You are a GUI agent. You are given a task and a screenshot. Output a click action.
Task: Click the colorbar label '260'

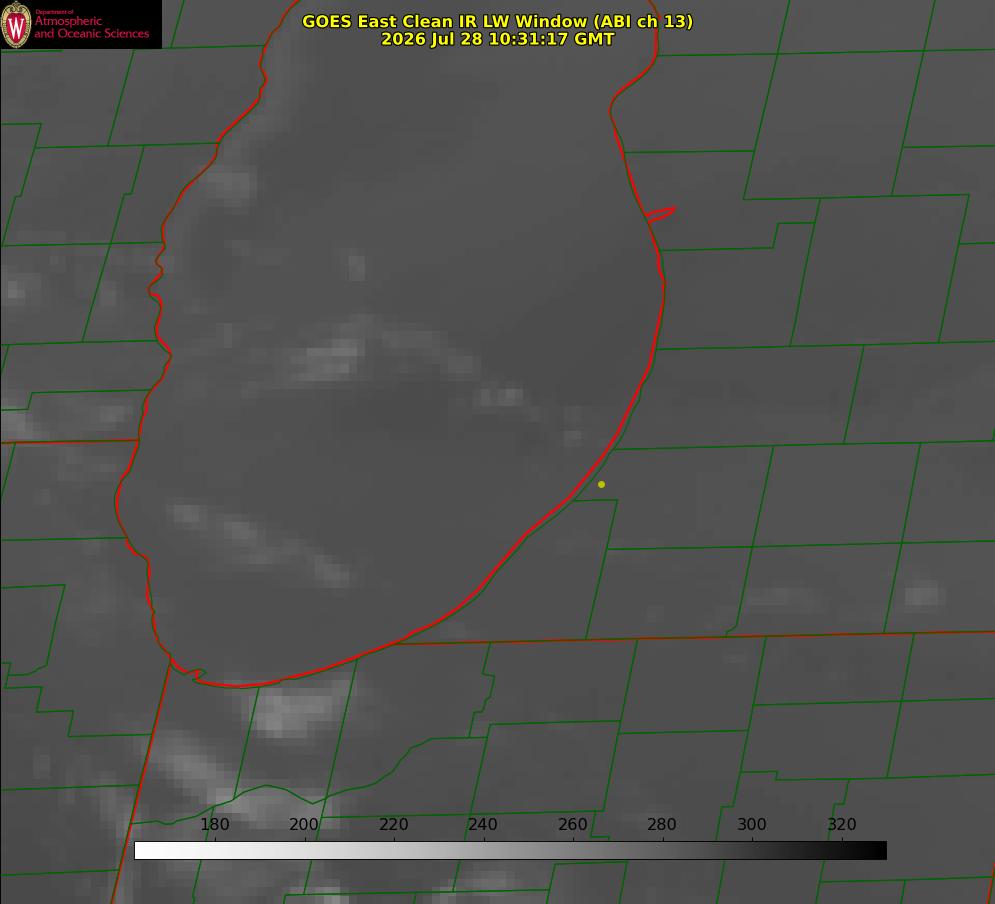572,824
